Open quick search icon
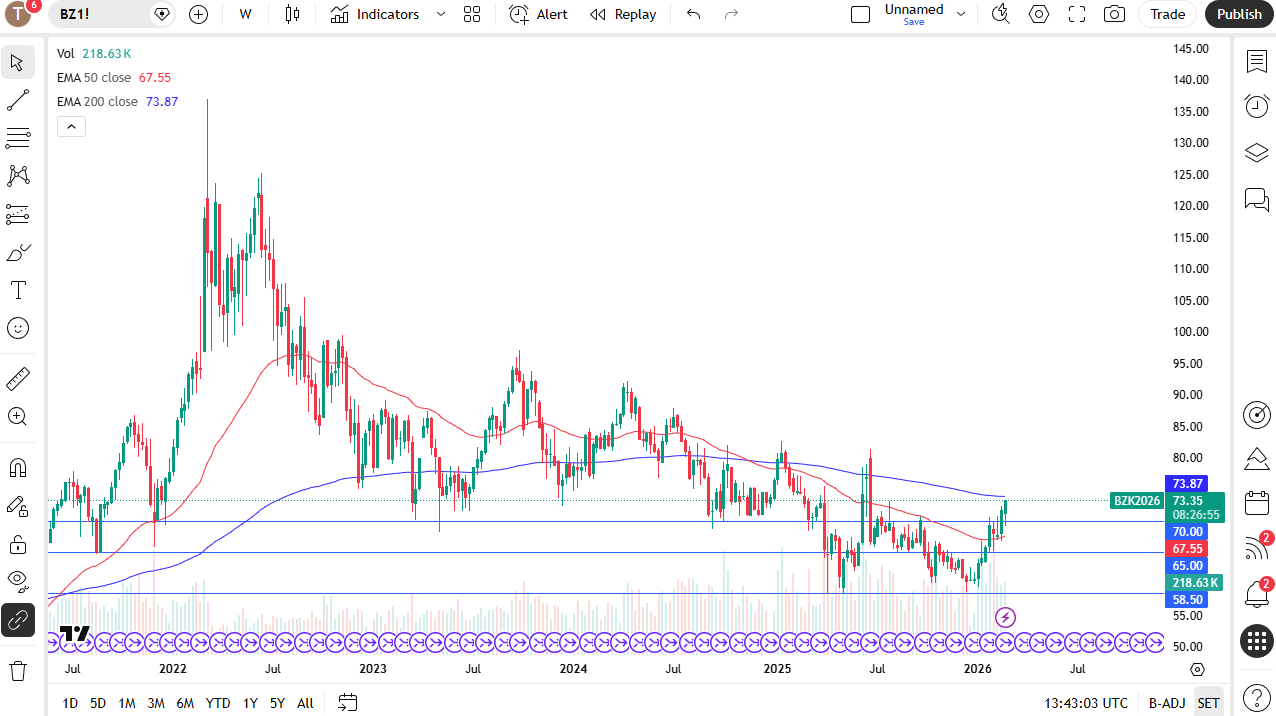 [x=1000, y=14]
